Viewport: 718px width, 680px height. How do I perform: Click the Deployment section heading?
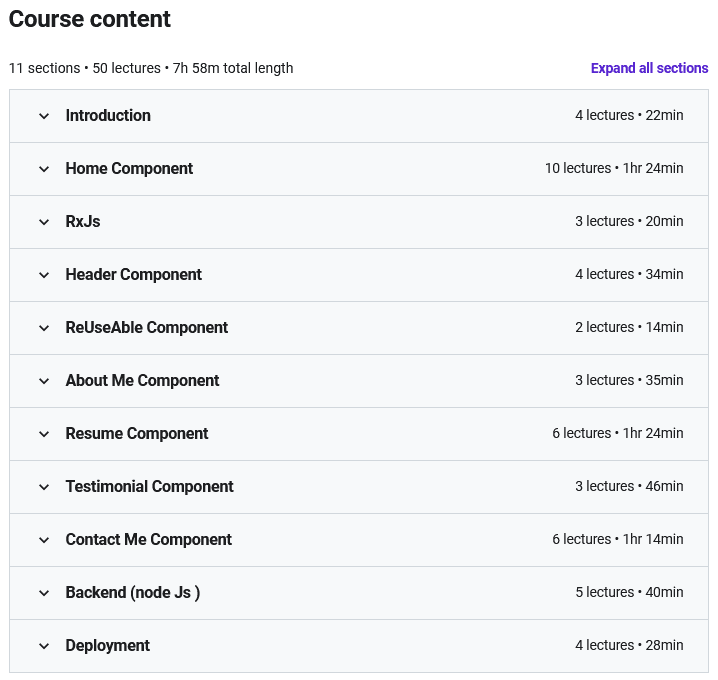(x=108, y=646)
